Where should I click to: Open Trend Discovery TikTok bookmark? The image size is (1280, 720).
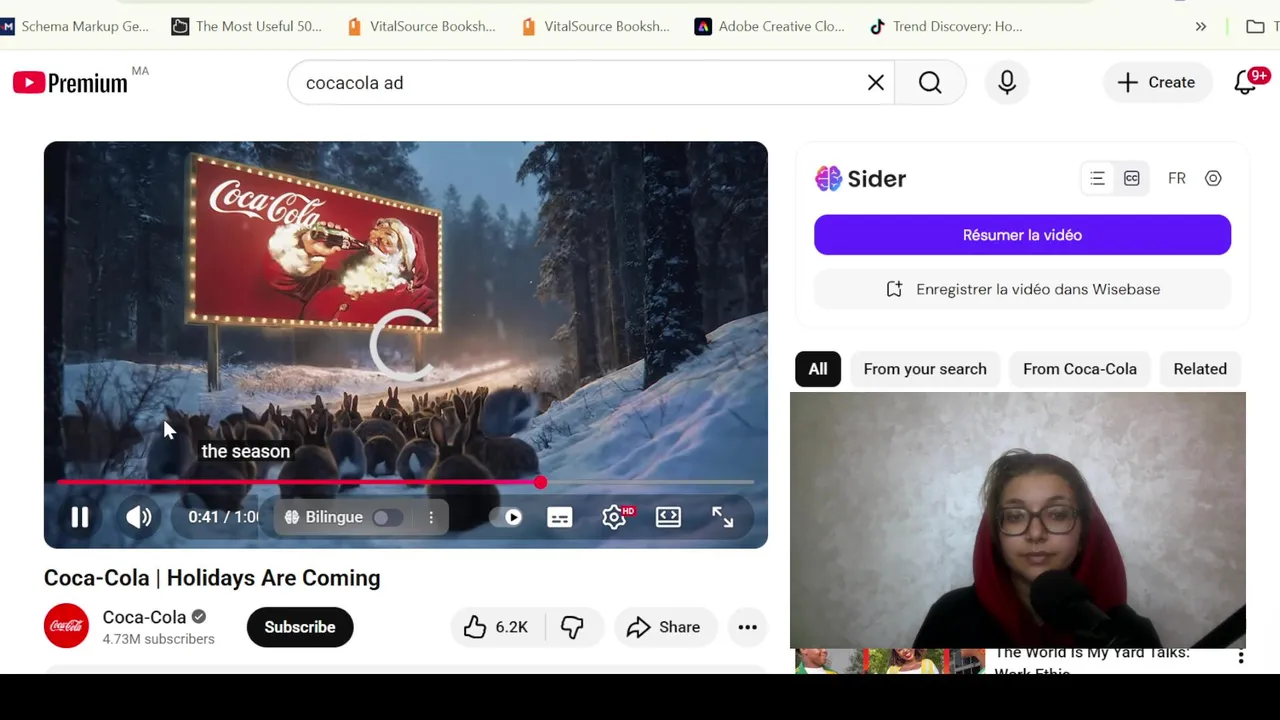click(x=946, y=26)
